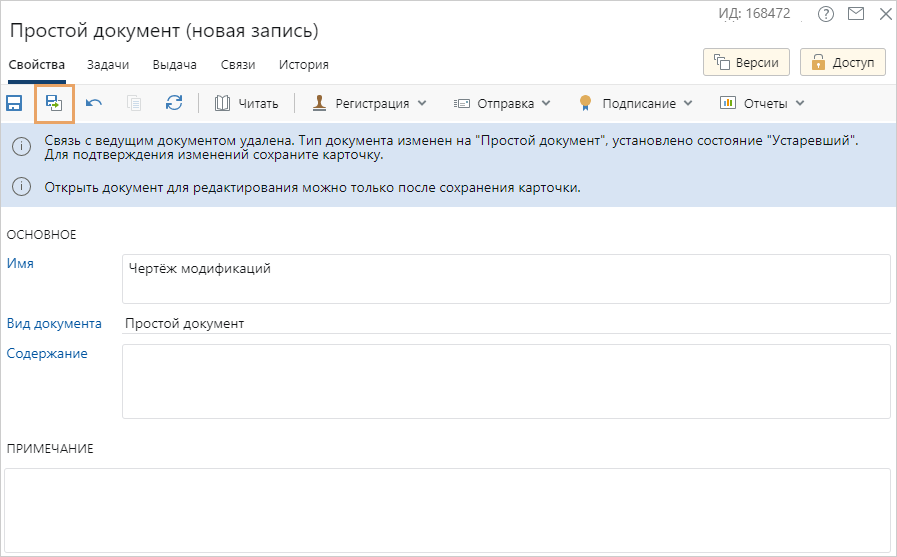Click the Copy icon in toolbar
The width and height of the screenshot is (897, 557).
[134, 103]
